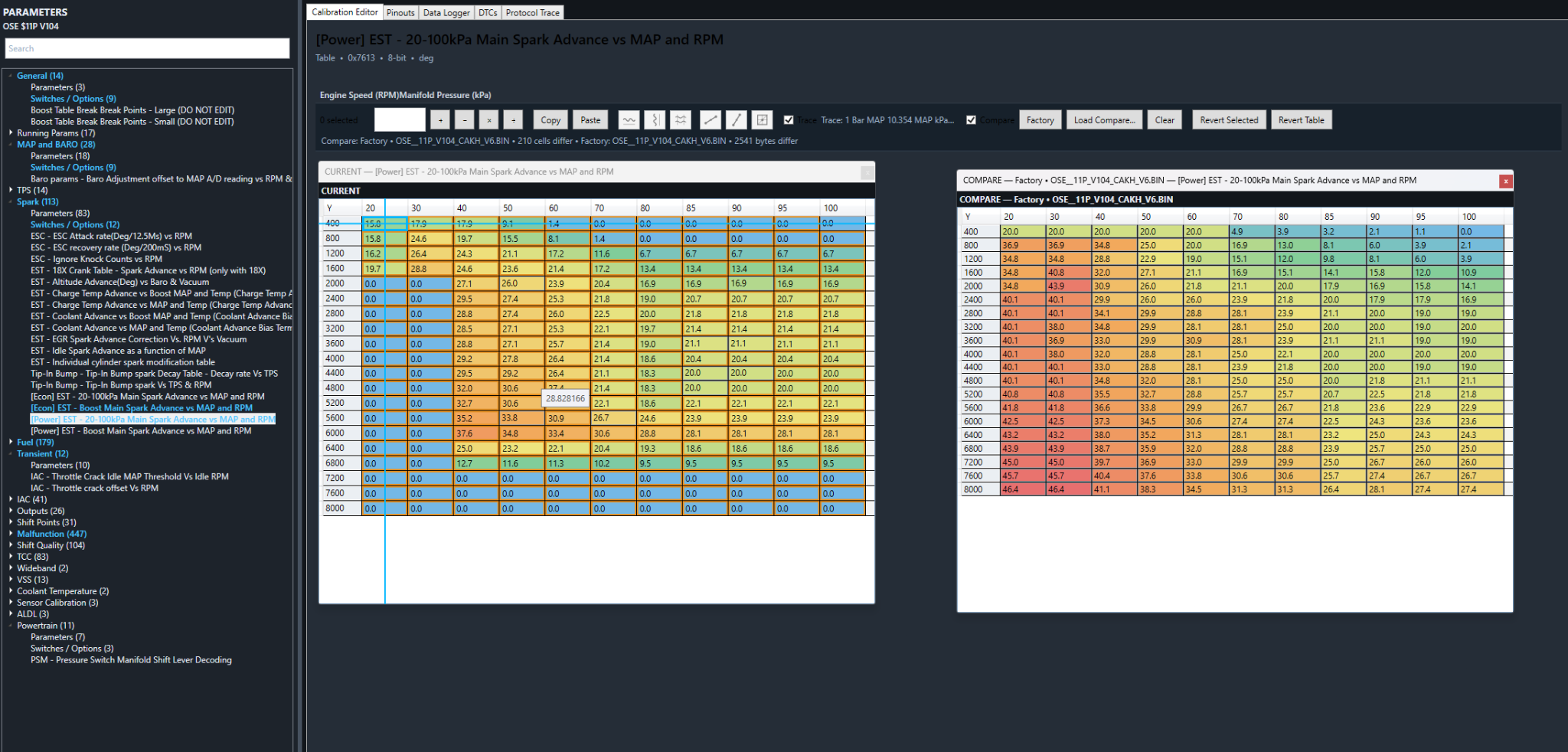Collapse the Spark (113) group
This screenshot has height=752, width=1568.
pyautogui.click(x=11, y=202)
